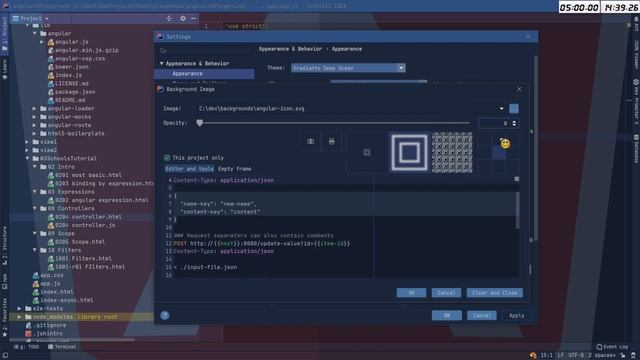Open the TODO tool window tab

[27, 347]
